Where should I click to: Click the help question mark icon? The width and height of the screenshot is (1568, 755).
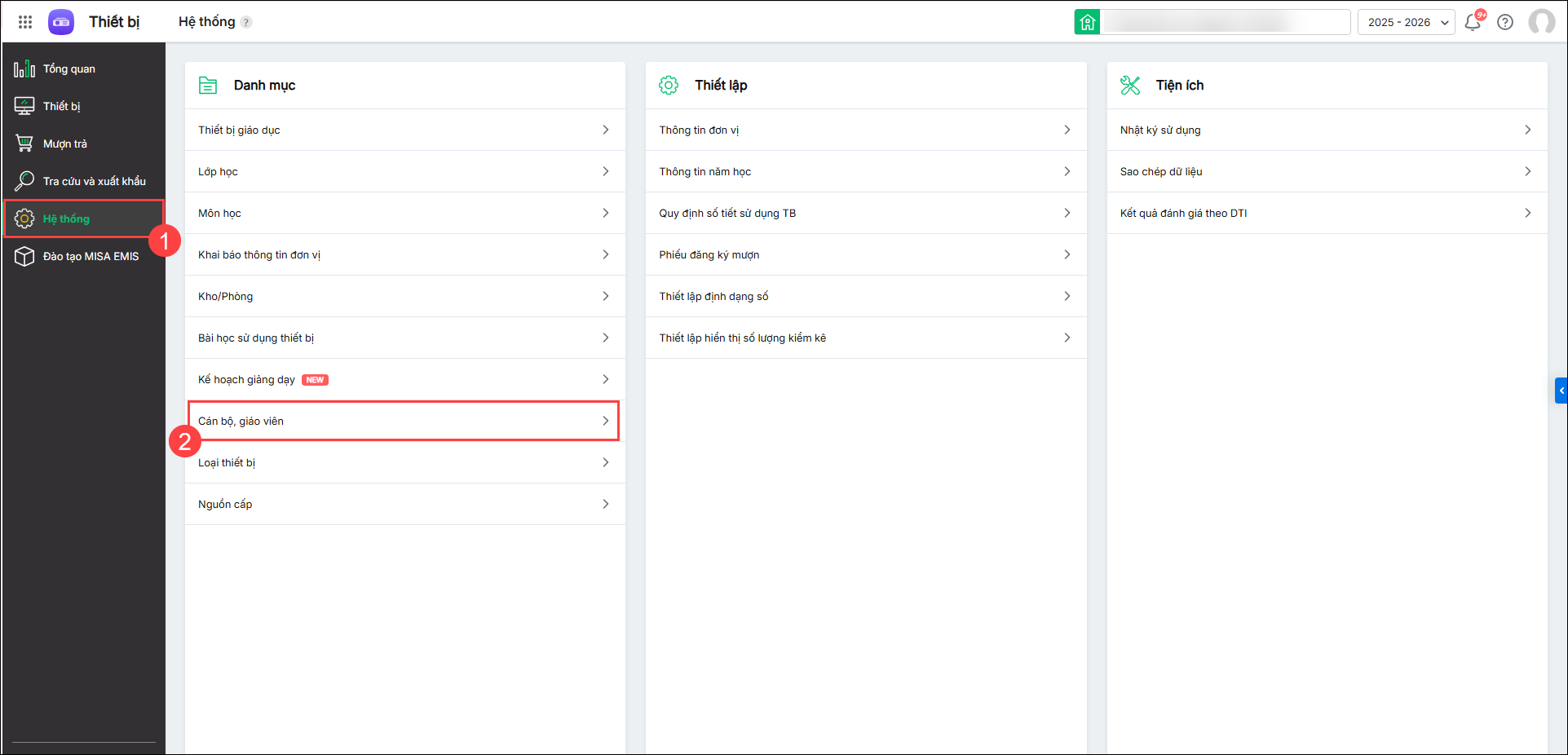pos(1505,22)
